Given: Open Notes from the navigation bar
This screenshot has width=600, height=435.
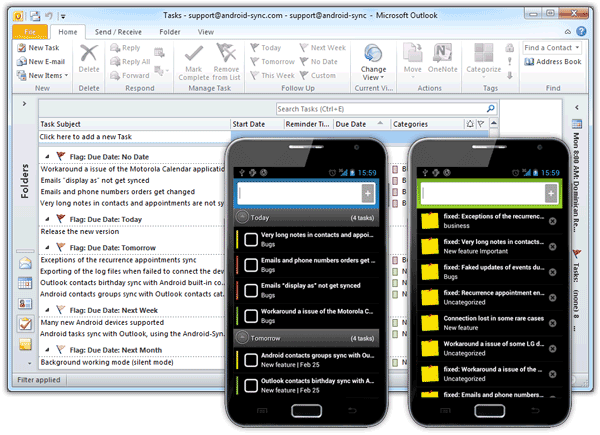Looking at the screenshot, I should point(25,345).
